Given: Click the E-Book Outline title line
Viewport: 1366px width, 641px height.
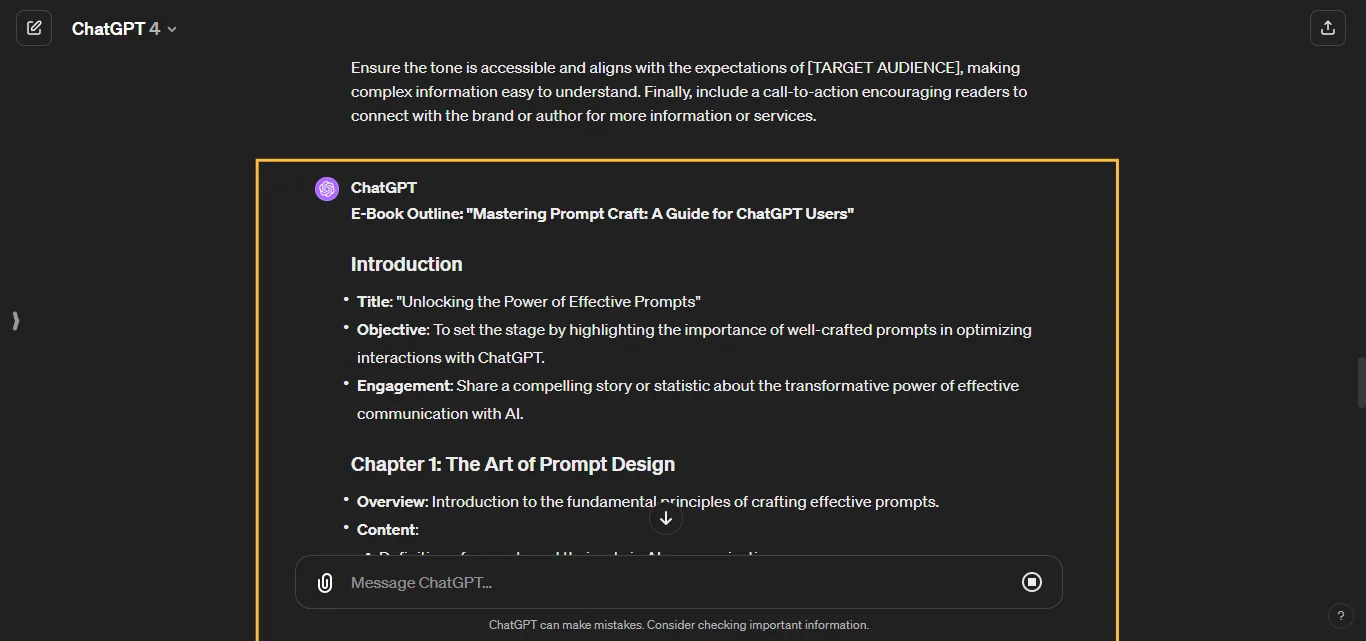Looking at the screenshot, I should pyautogui.click(x=602, y=214).
